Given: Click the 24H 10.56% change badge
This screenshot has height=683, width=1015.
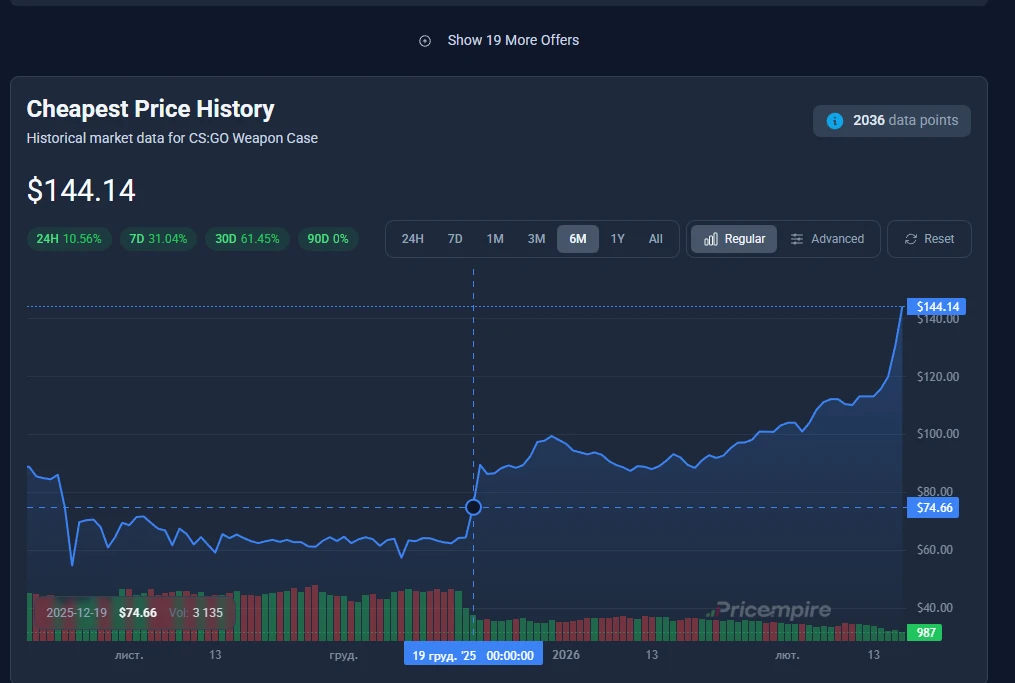Looking at the screenshot, I should coord(68,239).
